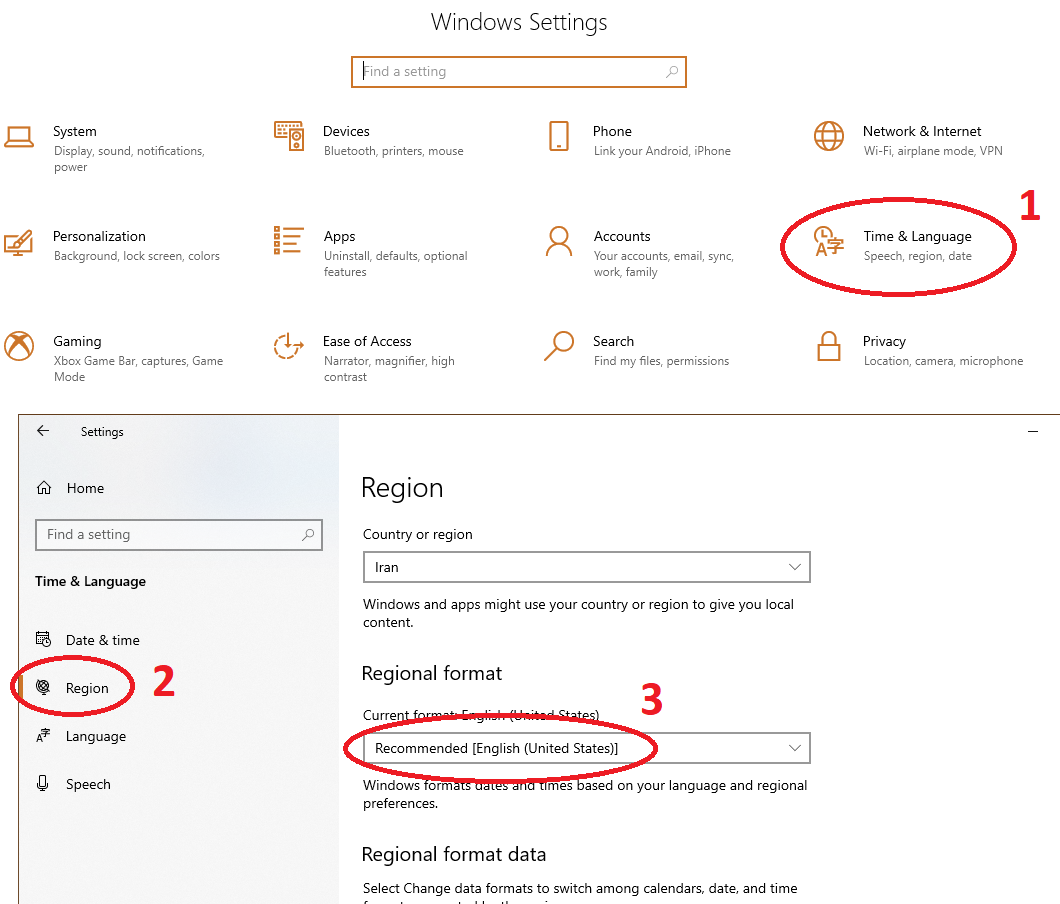
Task: Click the Speech microphone icon in sidebar
Action: (43, 783)
